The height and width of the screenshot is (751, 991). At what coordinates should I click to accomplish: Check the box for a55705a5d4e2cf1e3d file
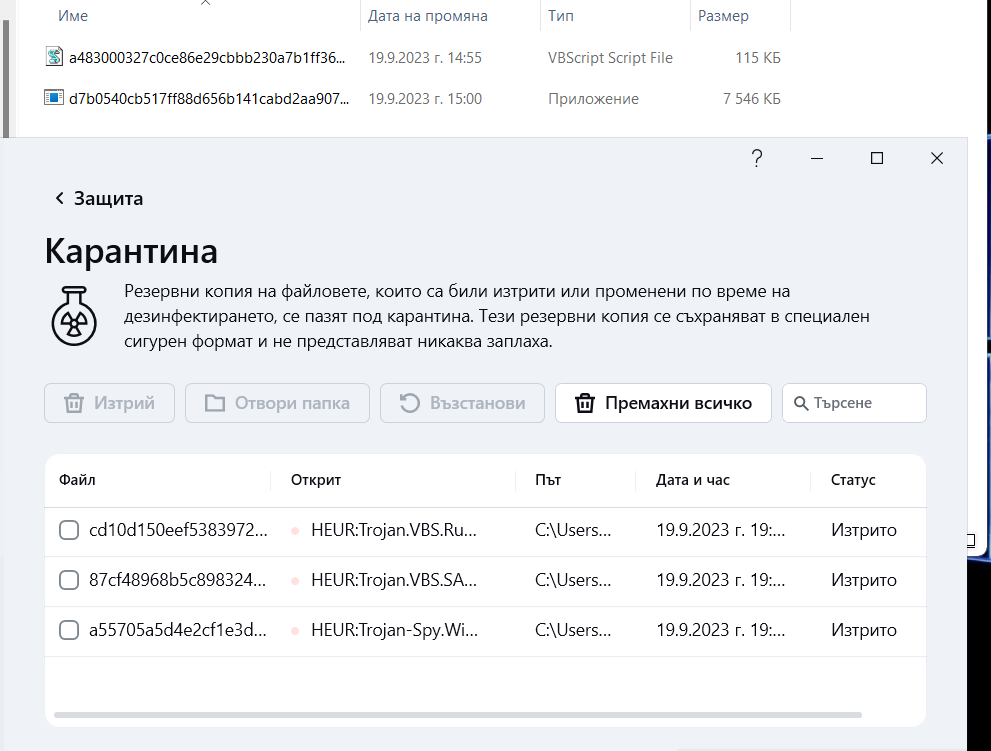69,630
